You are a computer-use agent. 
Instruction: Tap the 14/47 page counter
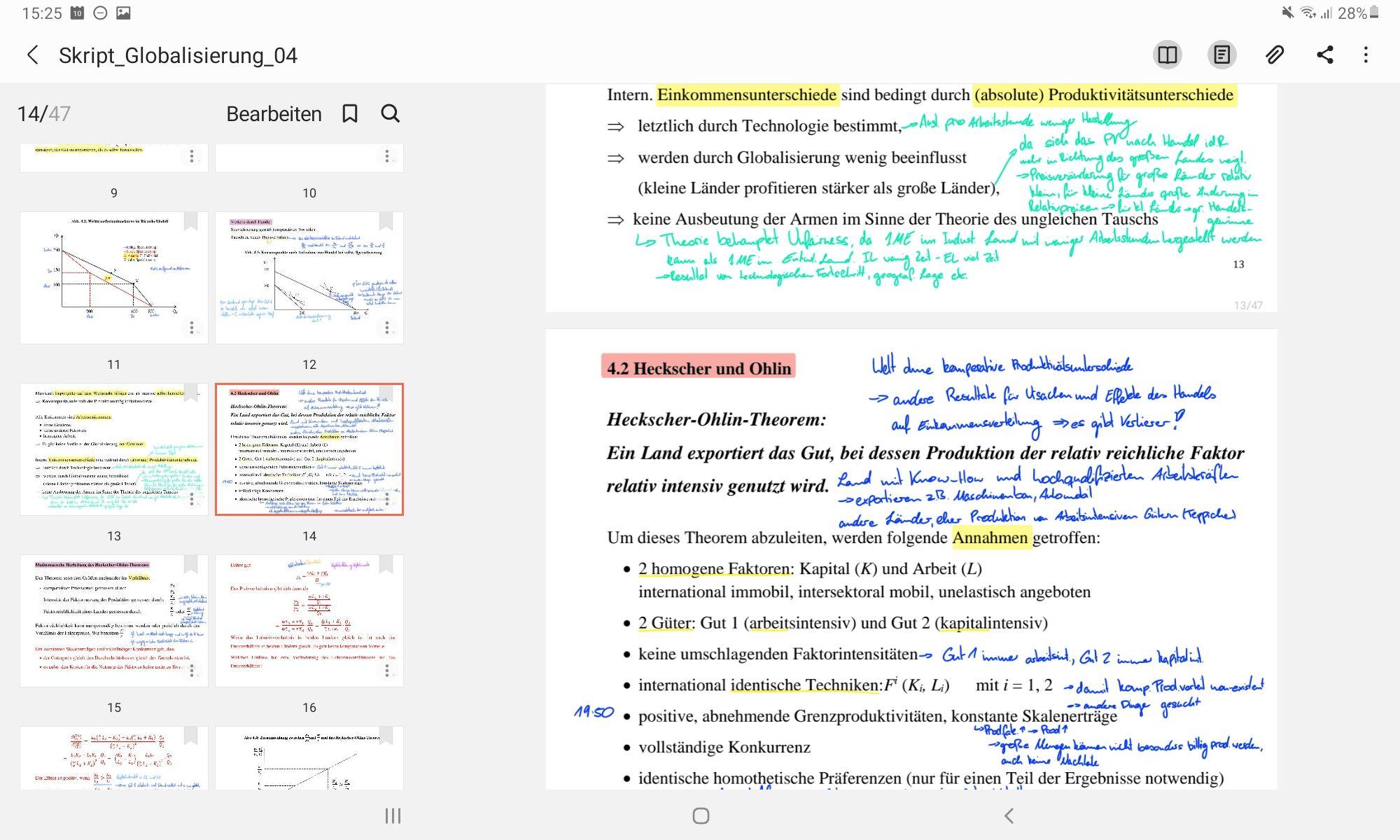(x=43, y=114)
